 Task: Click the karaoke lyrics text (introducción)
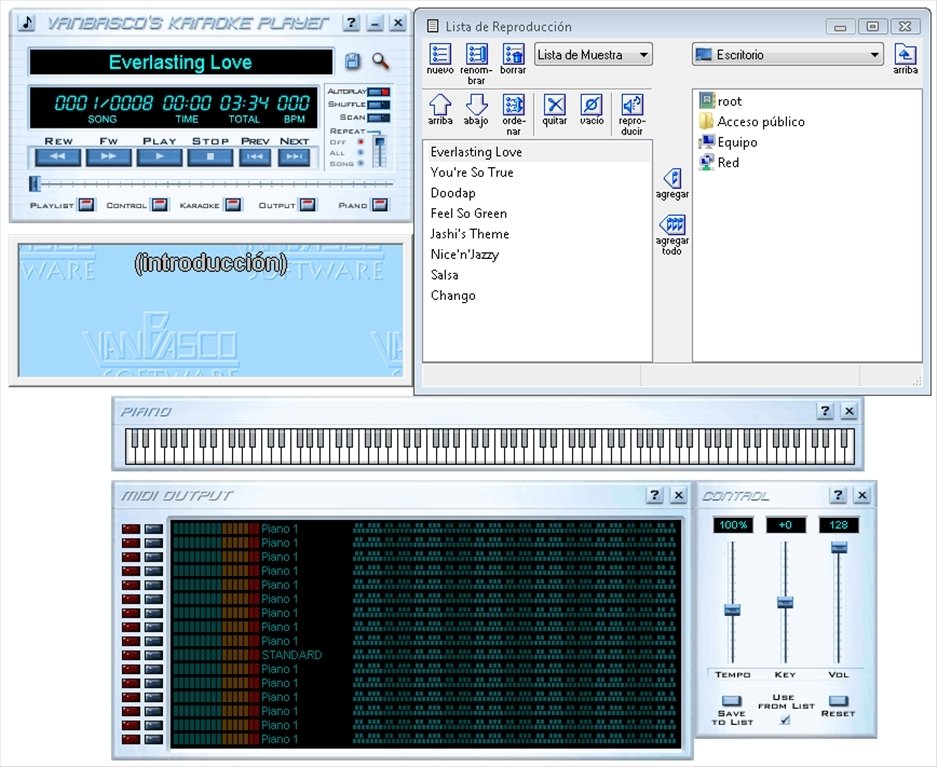211,263
